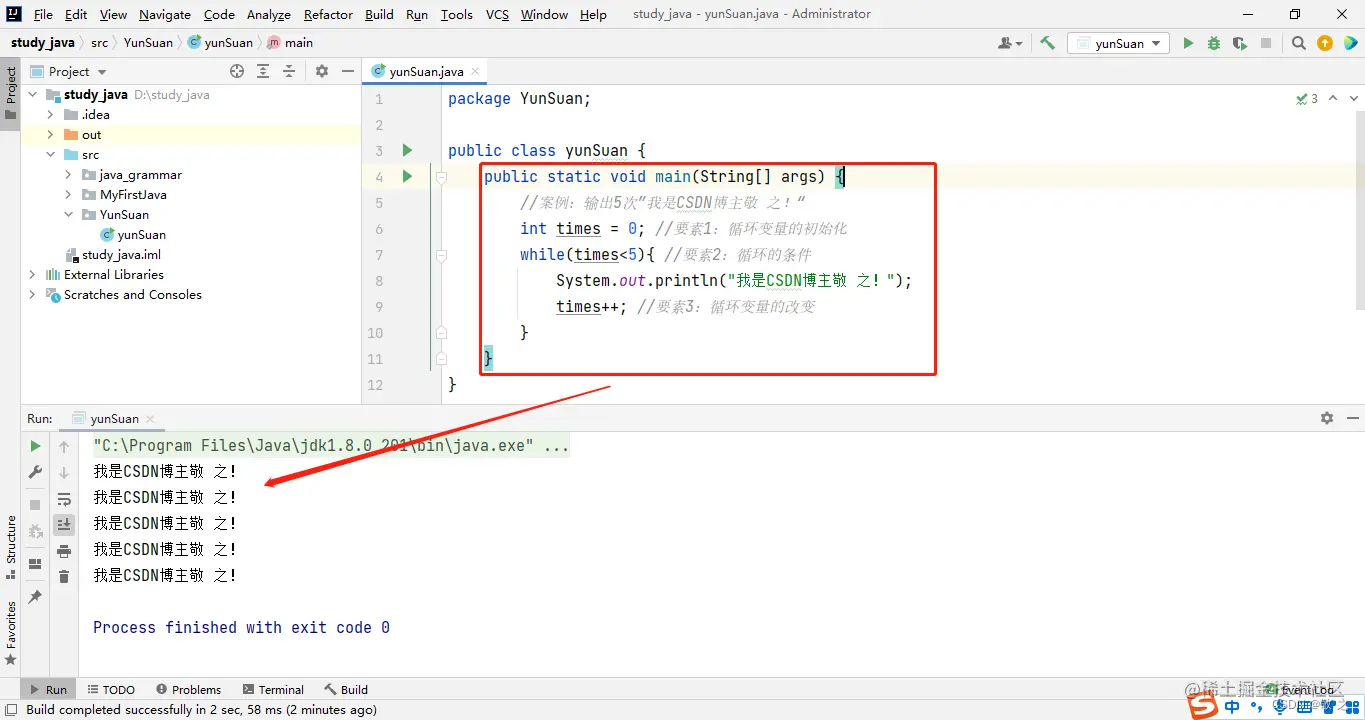Viewport: 1365px width, 720px height.
Task: Close the yunSuan.java editor tab
Action: pos(476,72)
